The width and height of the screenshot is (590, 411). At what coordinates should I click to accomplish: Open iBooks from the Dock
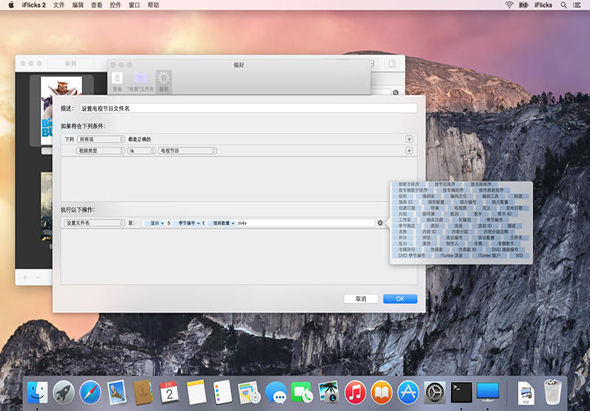point(382,392)
